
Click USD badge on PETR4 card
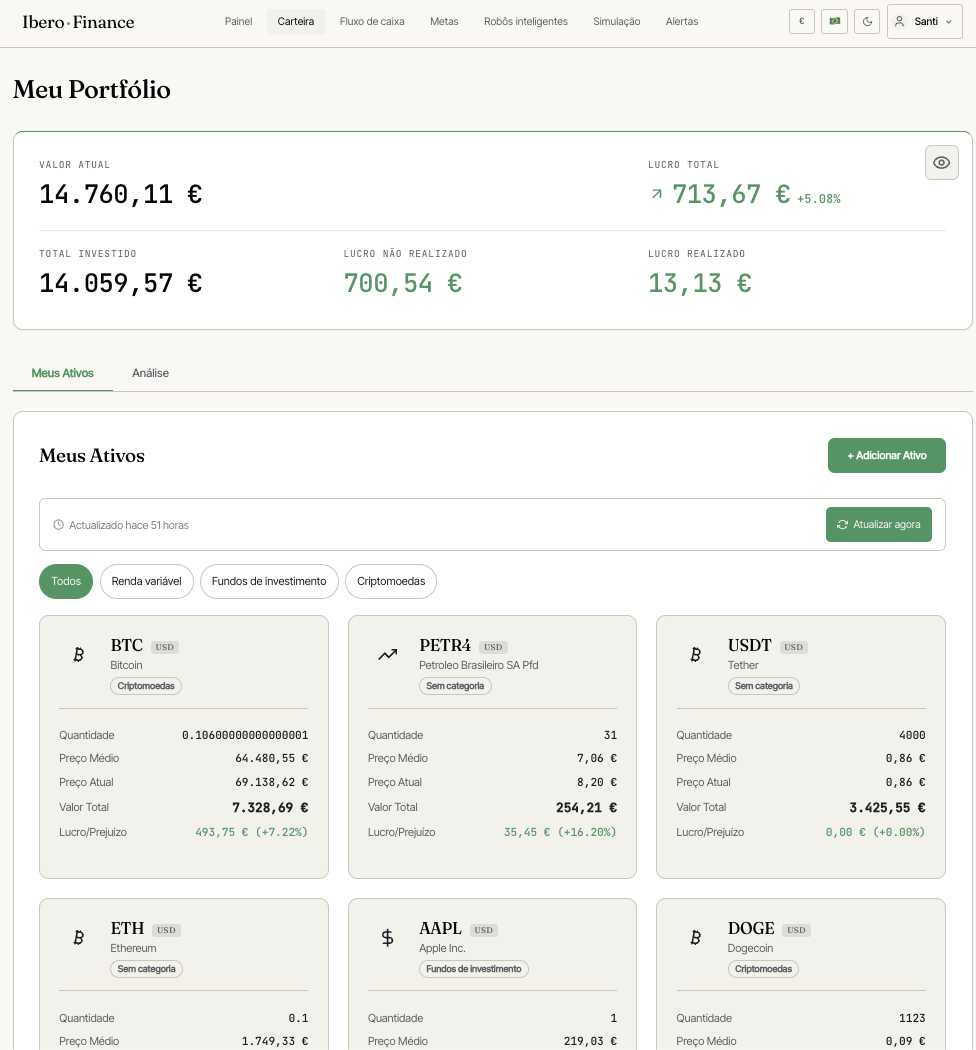(493, 647)
